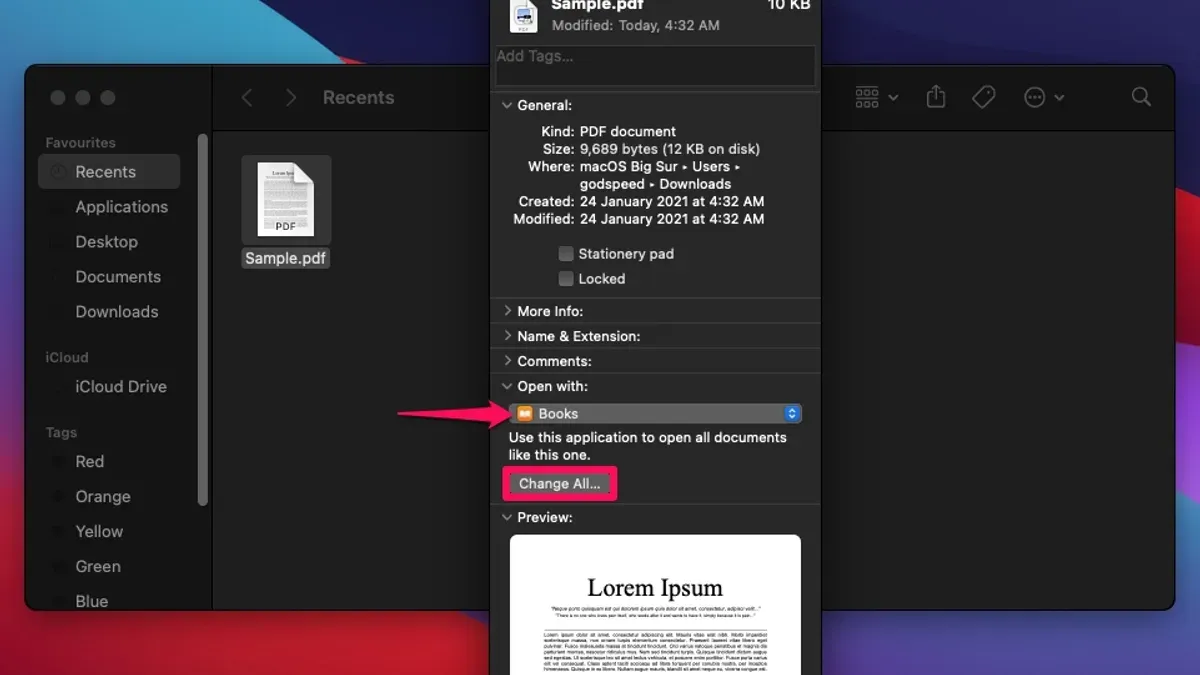
Task: Select the Sample.pdf file thumbnail
Action: (x=286, y=199)
